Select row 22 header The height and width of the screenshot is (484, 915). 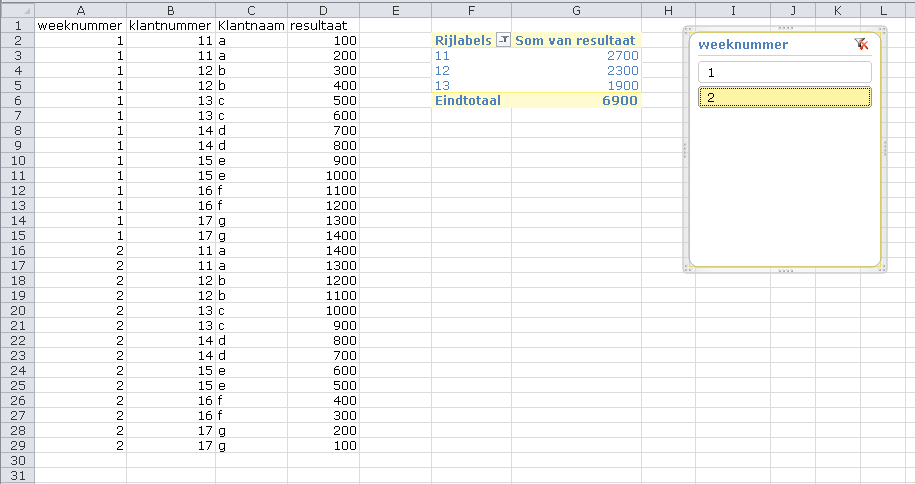coord(18,340)
